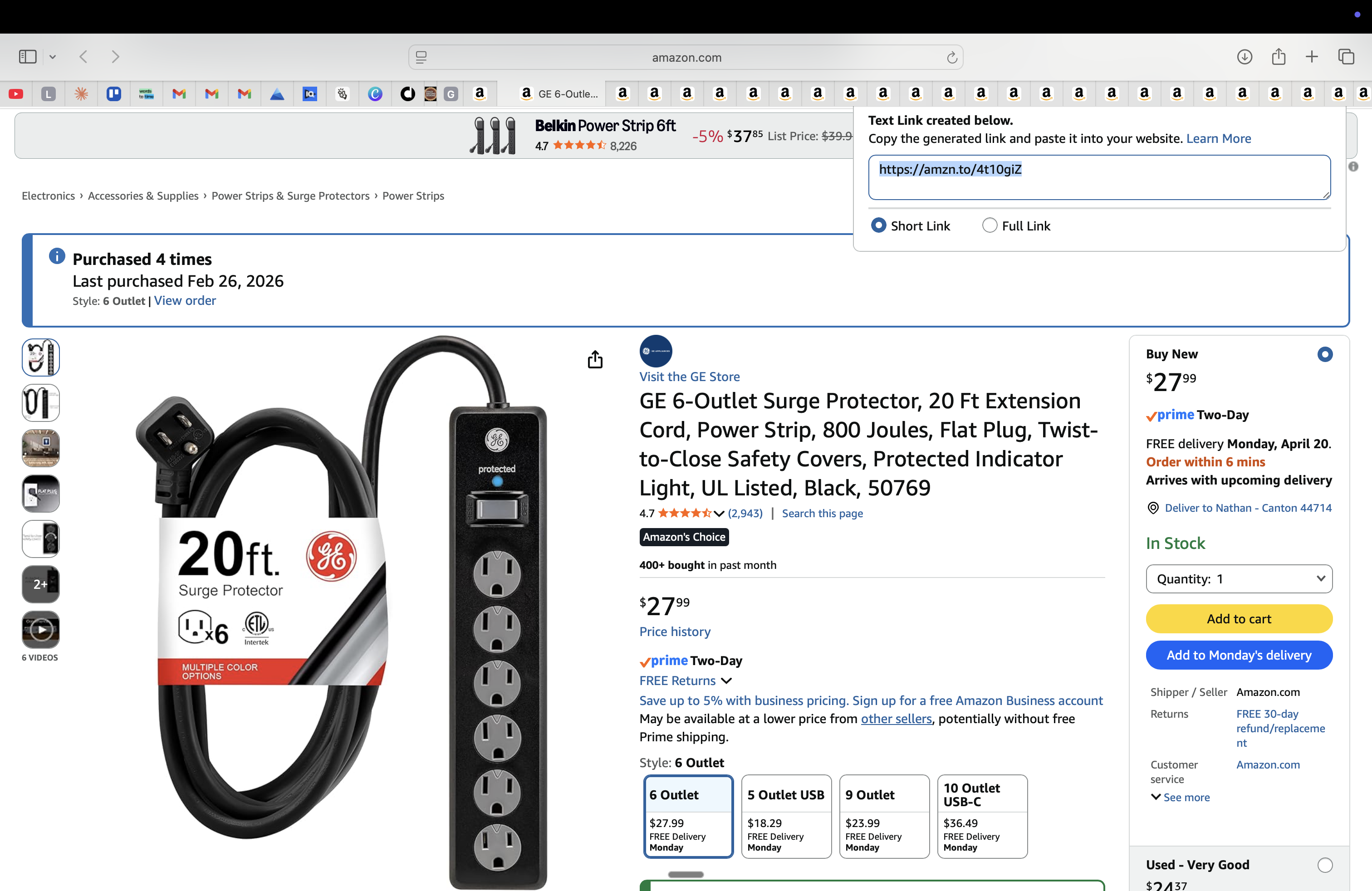Go to Accessories & Supplies breadcrumb
The width and height of the screenshot is (1372, 891).
[143, 196]
